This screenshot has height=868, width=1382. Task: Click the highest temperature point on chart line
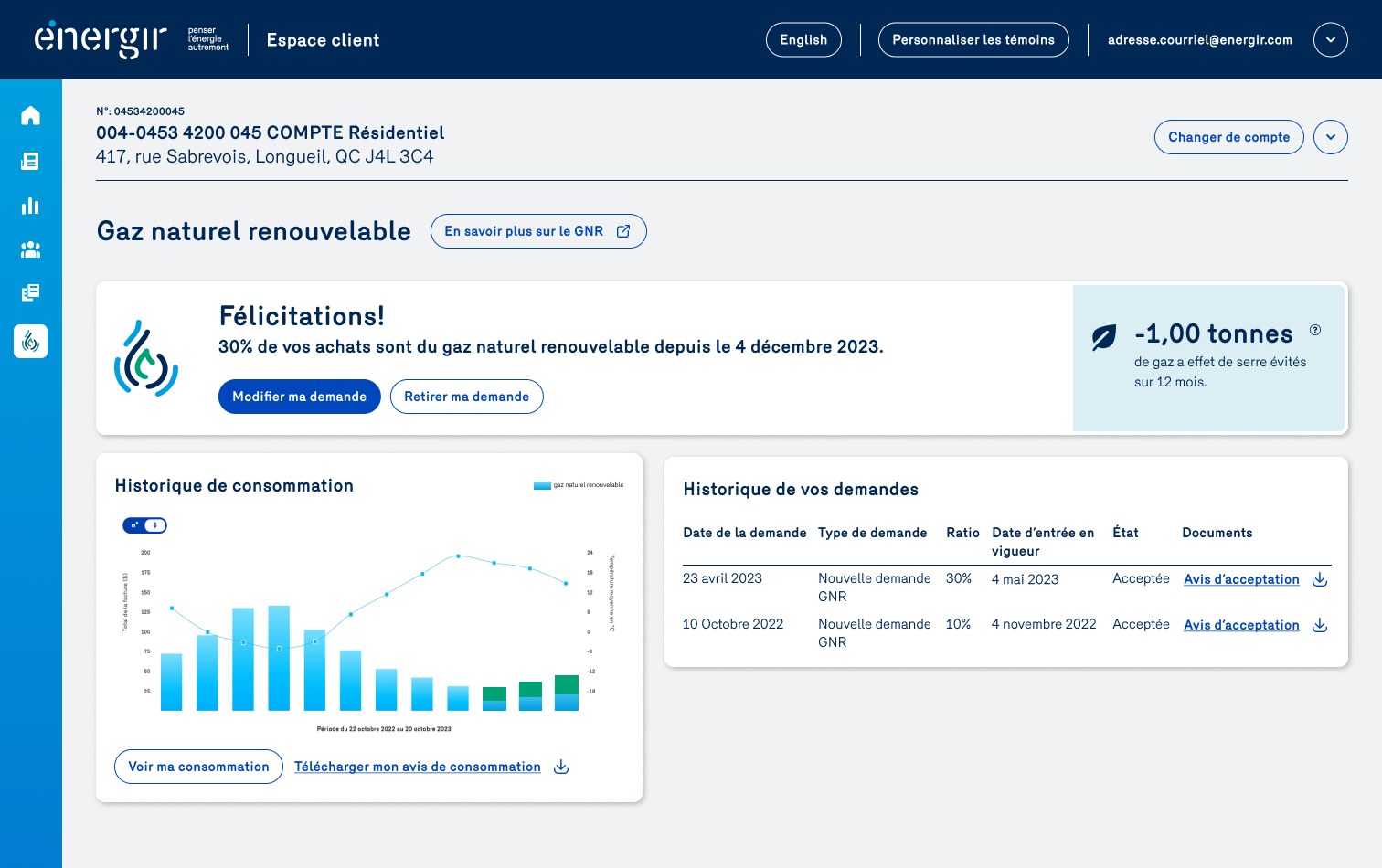point(458,556)
